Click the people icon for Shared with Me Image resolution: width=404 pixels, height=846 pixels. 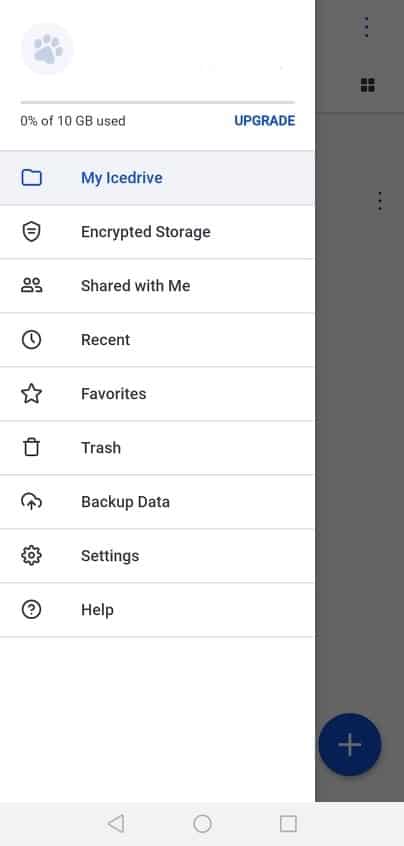tap(31, 285)
